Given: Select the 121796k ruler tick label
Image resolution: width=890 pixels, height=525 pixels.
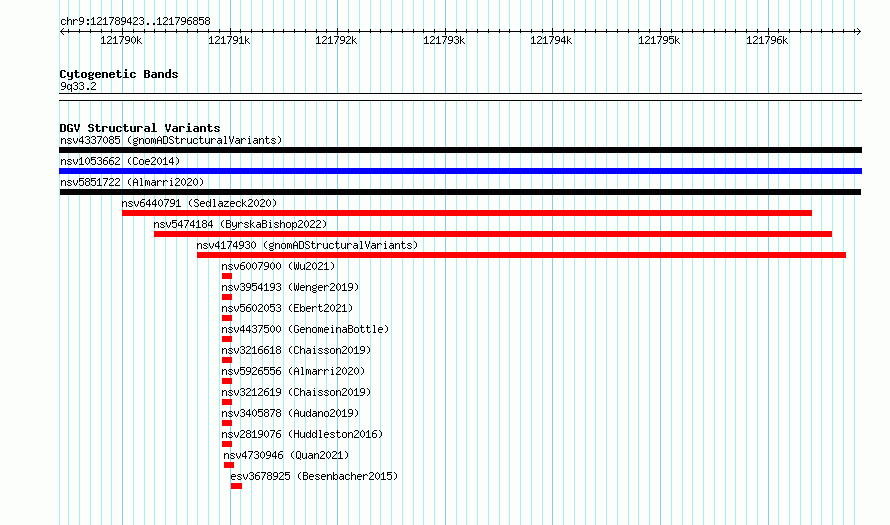Looking at the screenshot, I should pyautogui.click(x=767, y=40).
